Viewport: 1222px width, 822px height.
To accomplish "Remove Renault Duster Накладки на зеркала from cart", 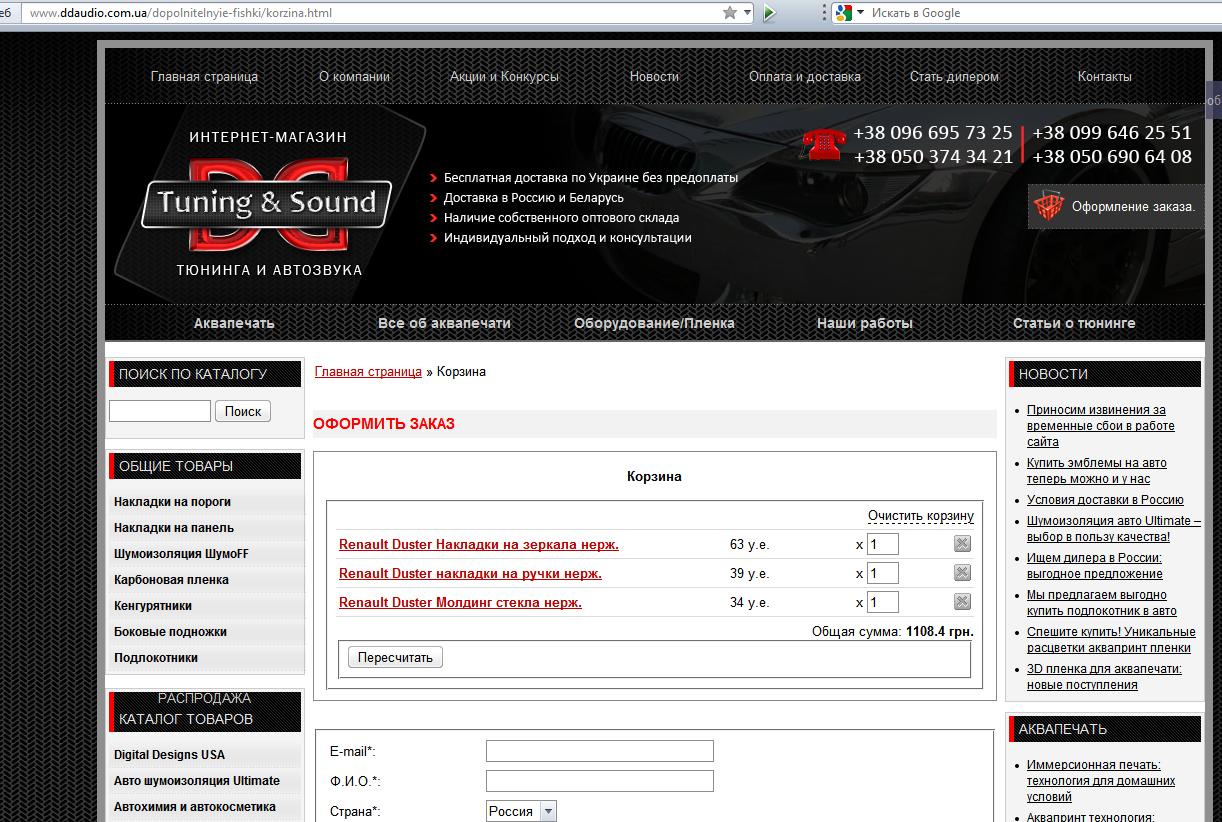I will pyautogui.click(x=962, y=544).
